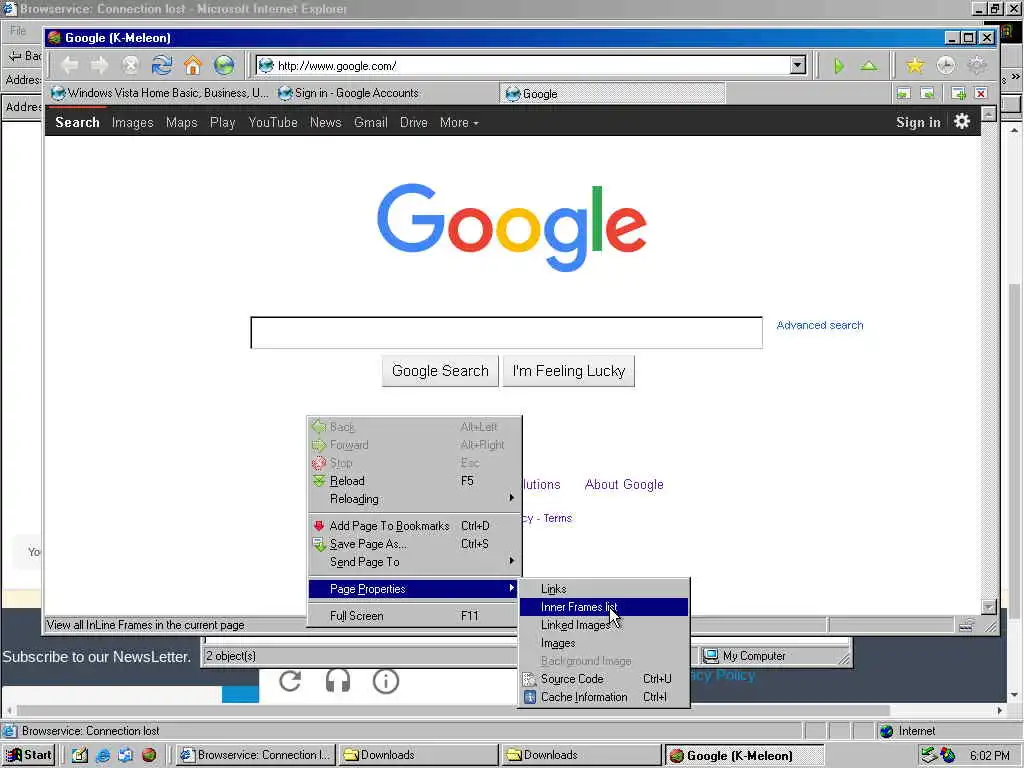The image size is (1024, 768).
Task: Launch Outlook Express from quick launch
Action: coord(126,755)
